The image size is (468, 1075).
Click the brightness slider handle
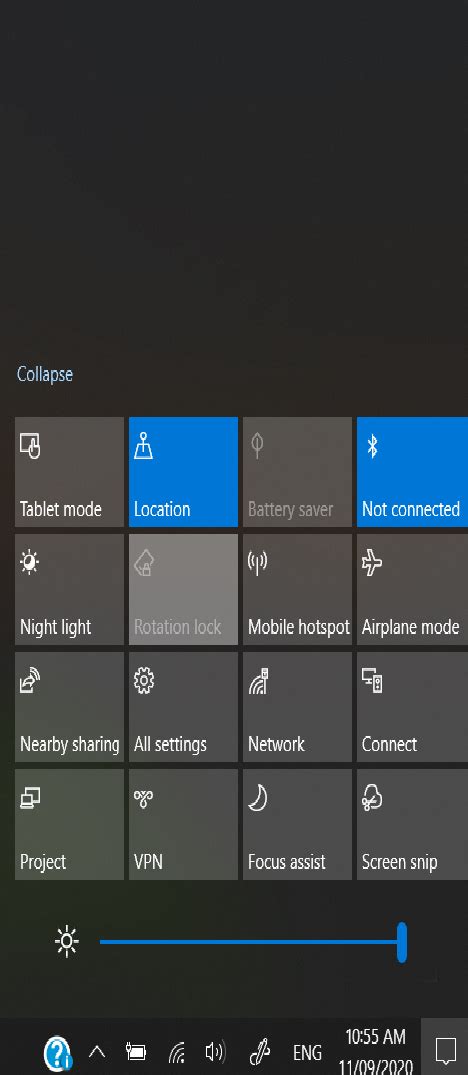point(402,942)
